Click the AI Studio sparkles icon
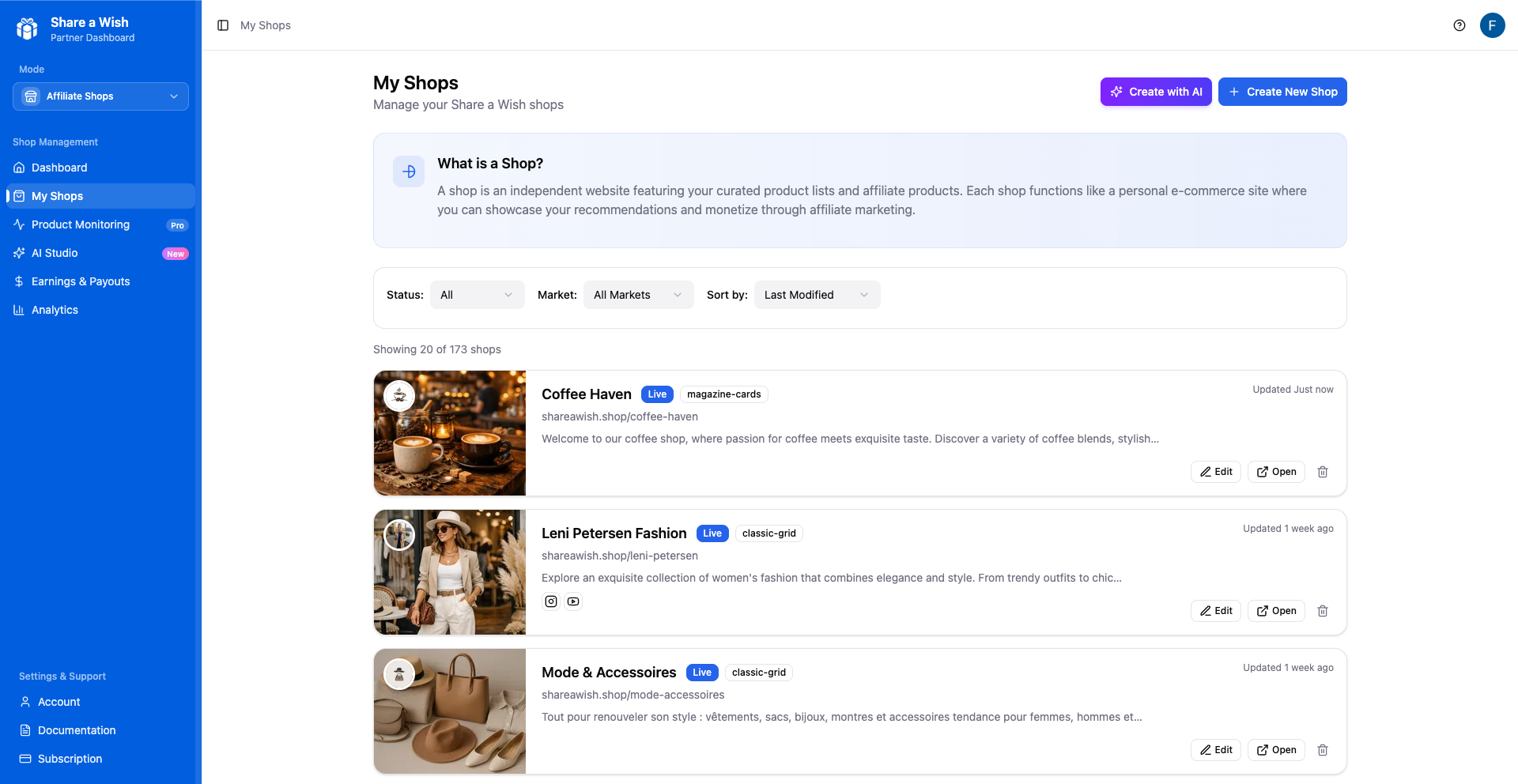This screenshot has width=1518, height=784. pos(19,253)
